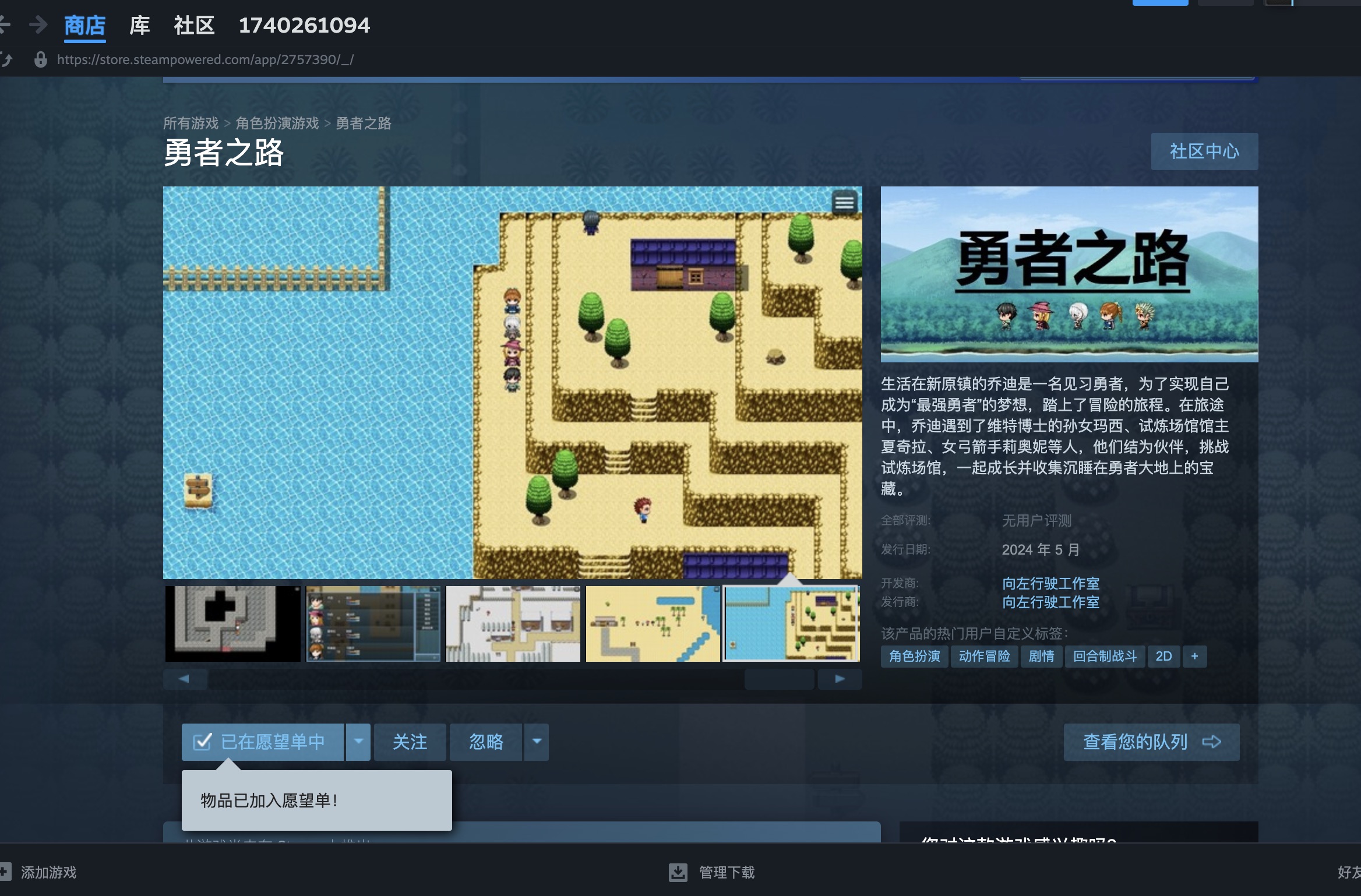Click the thumbnail strip scrollbar handle

779,679
